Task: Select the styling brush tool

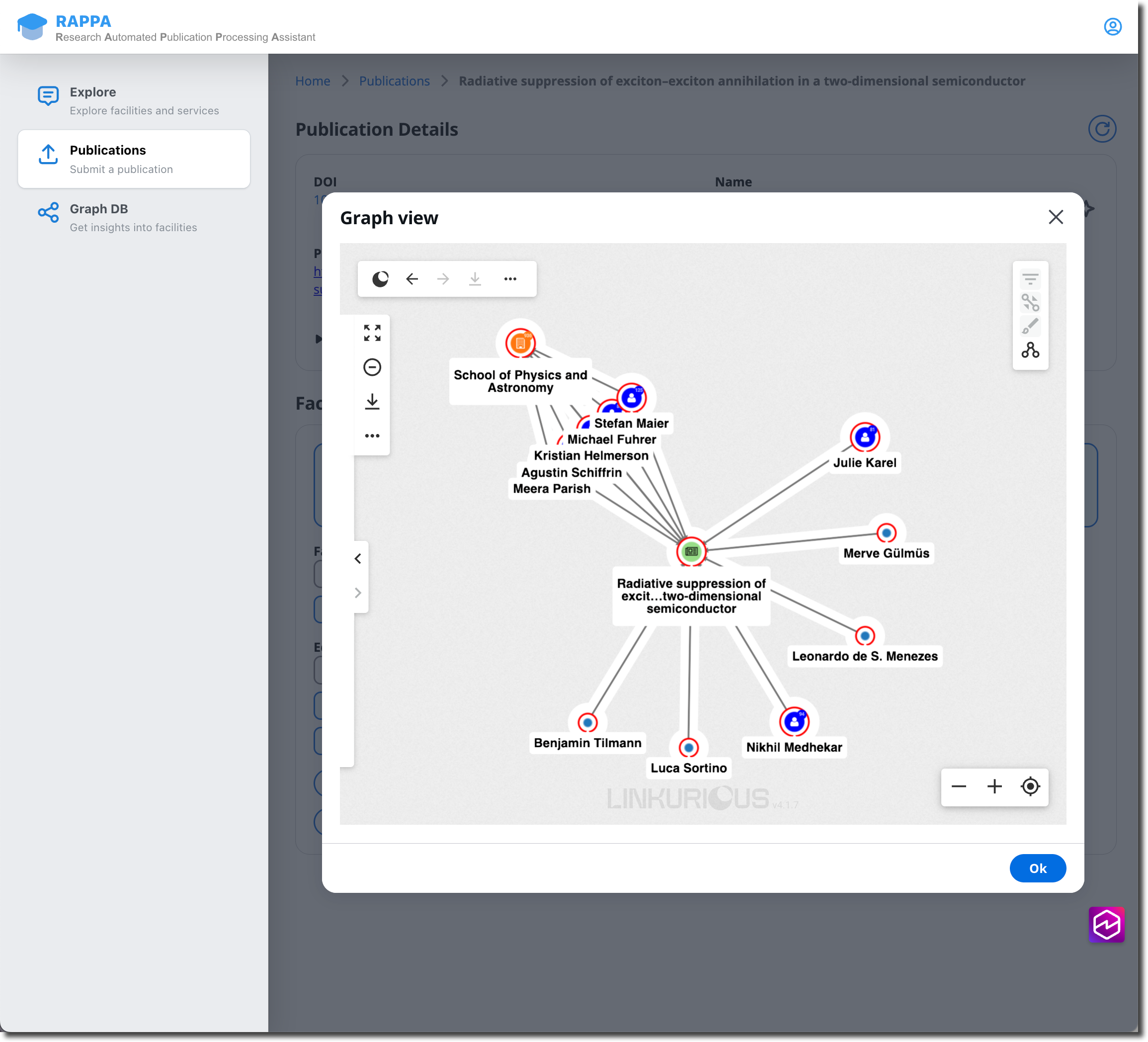Action: click(1030, 326)
